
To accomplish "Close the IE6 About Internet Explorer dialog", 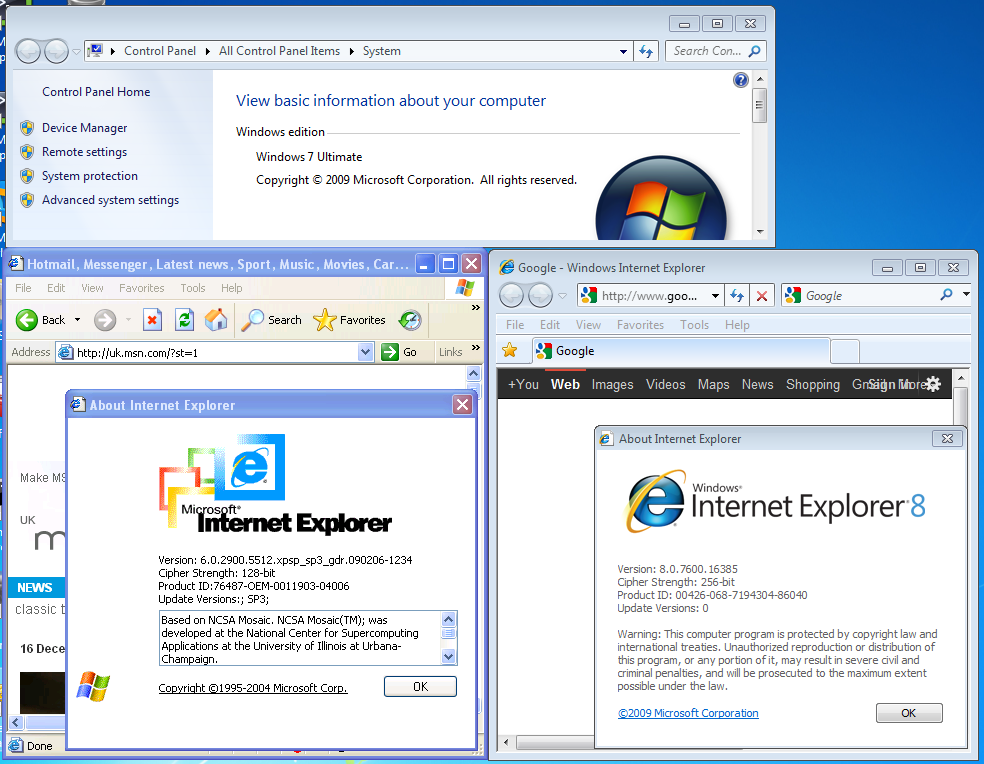I will (463, 405).
